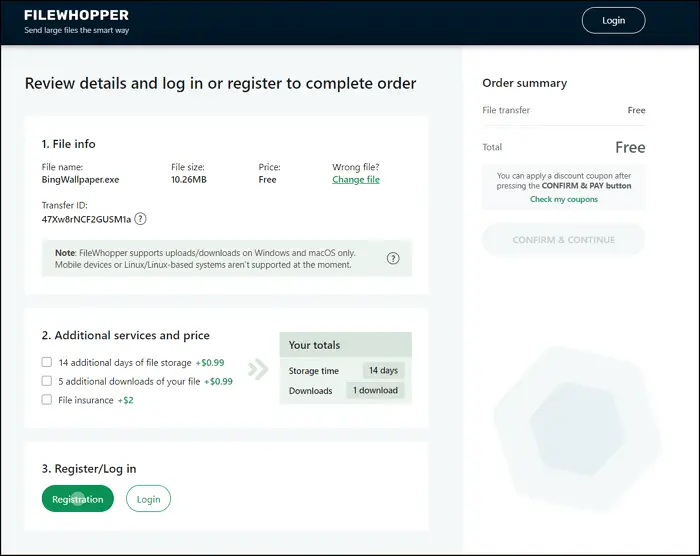Click the 3. Register/Log in heading

(x=89, y=468)
